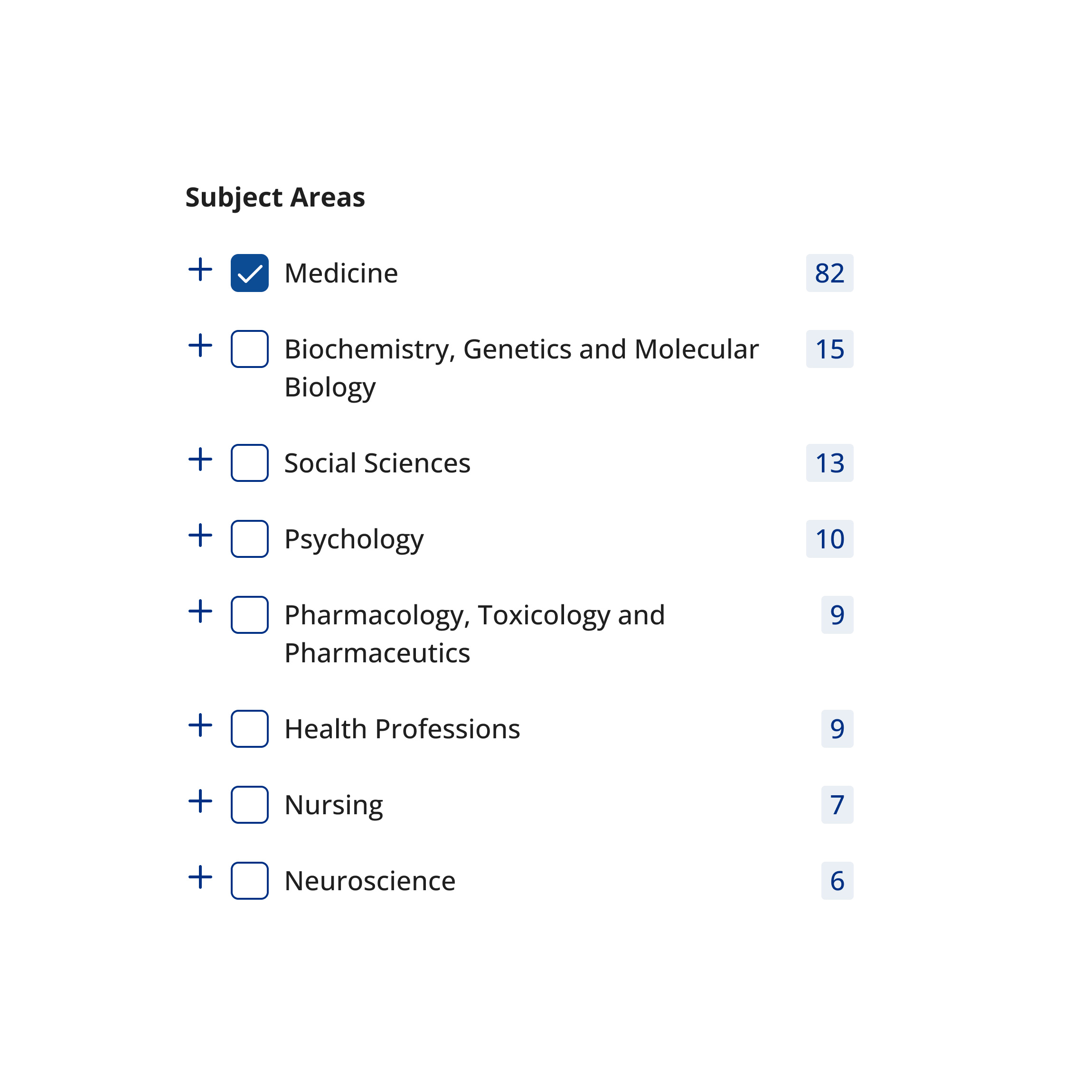1092x1092 pixels.
Task: Uncheck the Medicine checkbox
Action: [250, 273]
